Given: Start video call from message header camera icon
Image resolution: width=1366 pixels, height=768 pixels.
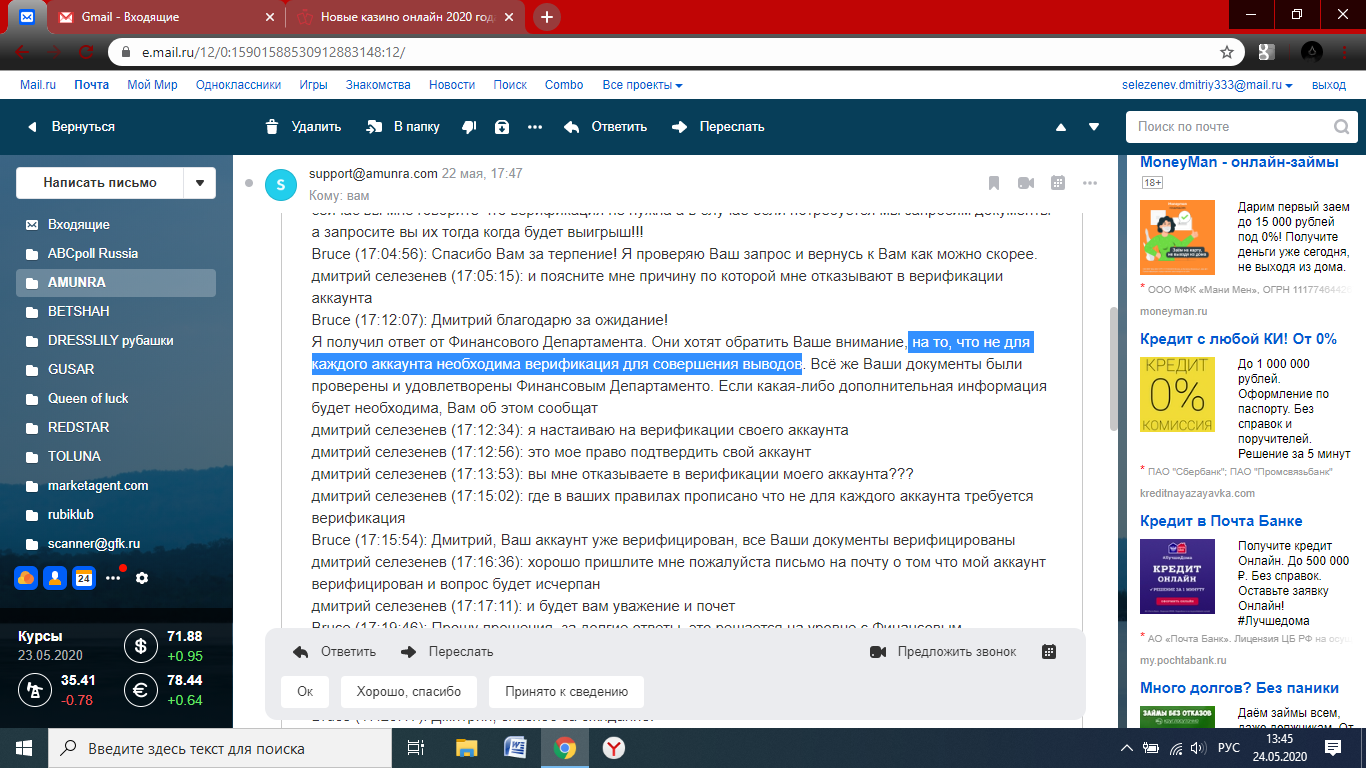Looking at the screenshot, I should click(x=1026, y=183).
